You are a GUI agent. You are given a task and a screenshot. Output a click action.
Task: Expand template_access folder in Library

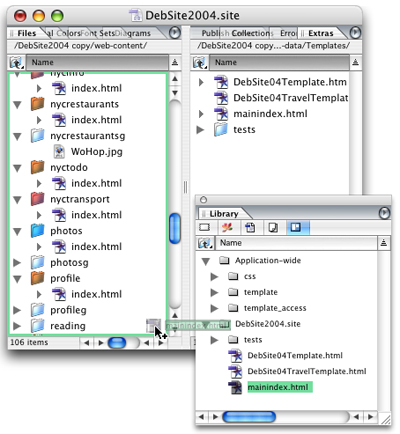pyautogui.click(x=214, y=308)
